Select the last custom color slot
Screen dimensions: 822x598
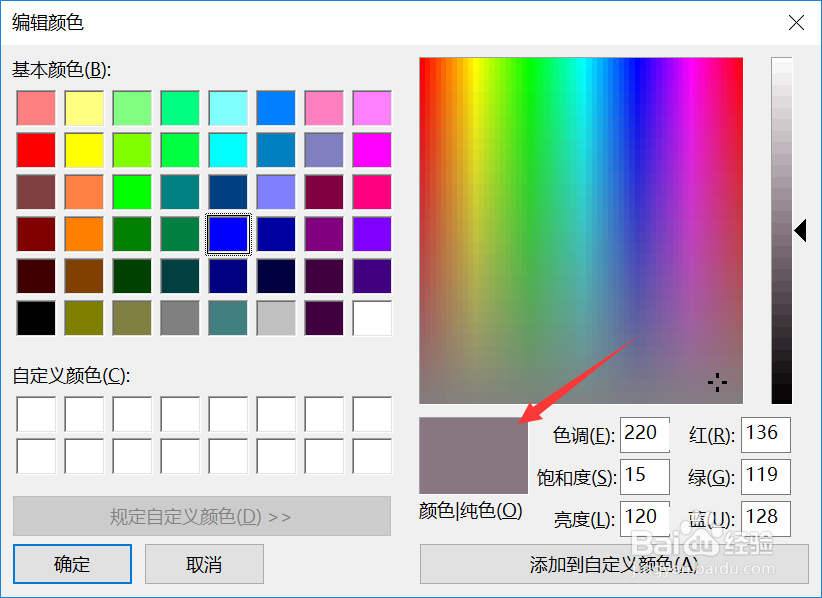(x=372, y=456)
